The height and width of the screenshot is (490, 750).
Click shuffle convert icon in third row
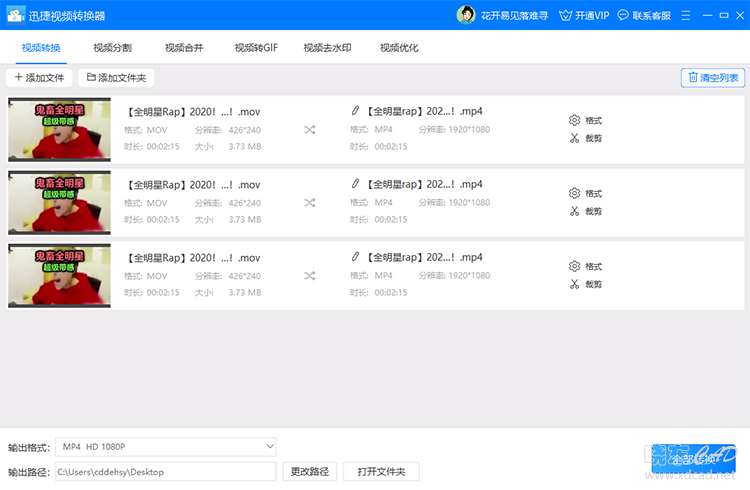[309, 276]
